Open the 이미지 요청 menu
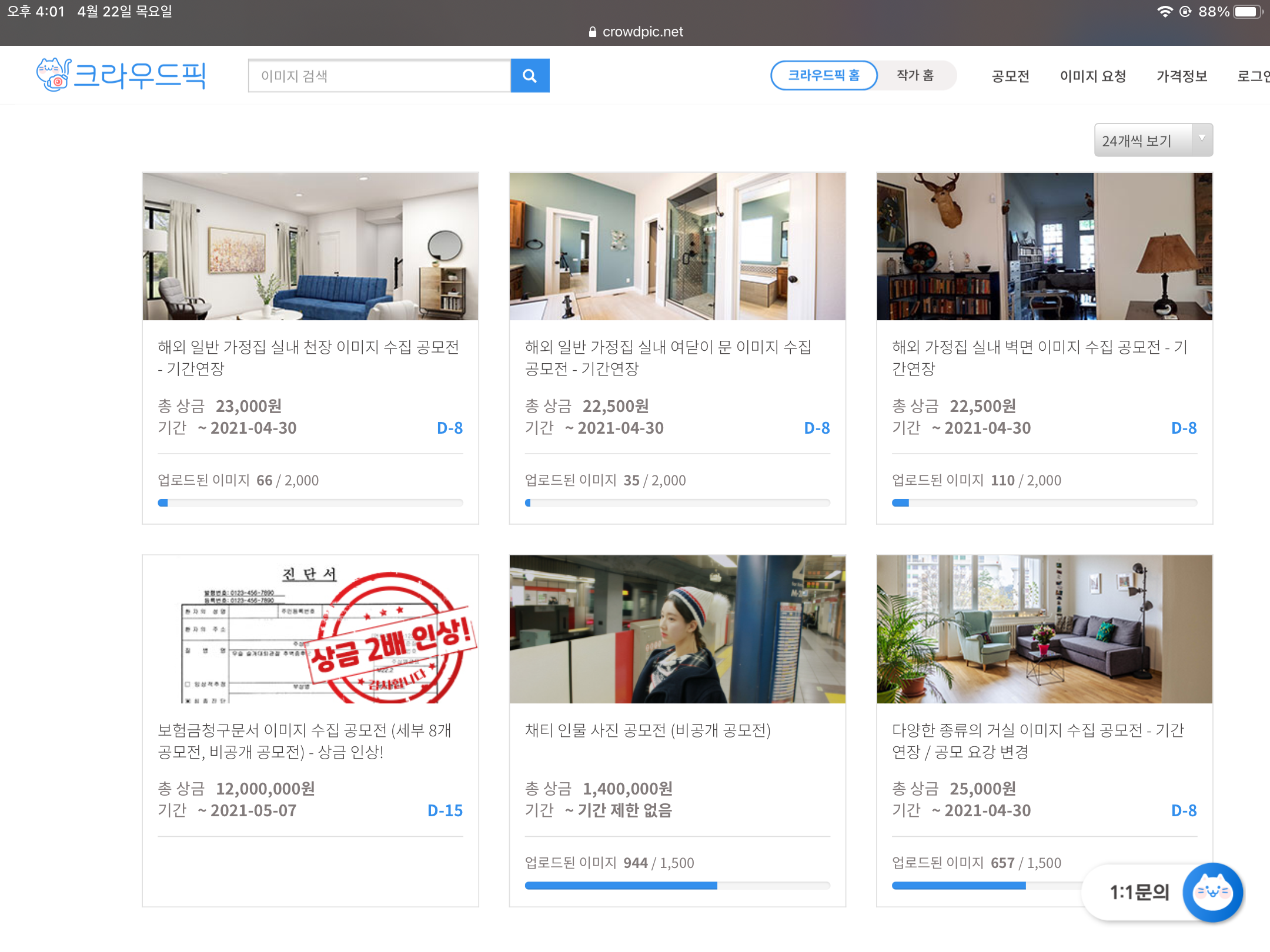The width and height of the screenshot is (1270, 952). [x=1092, y=76]
